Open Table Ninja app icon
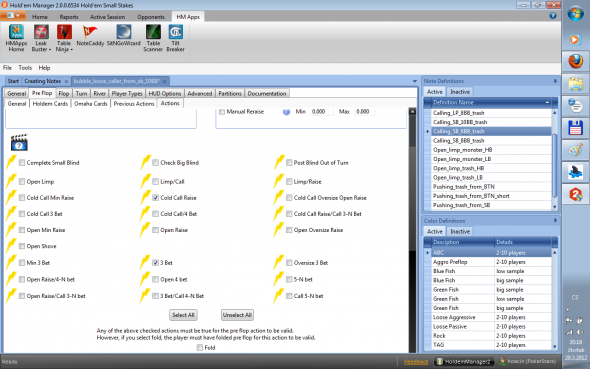The width and height of the screenshot is (590, 369). (64, 32)
